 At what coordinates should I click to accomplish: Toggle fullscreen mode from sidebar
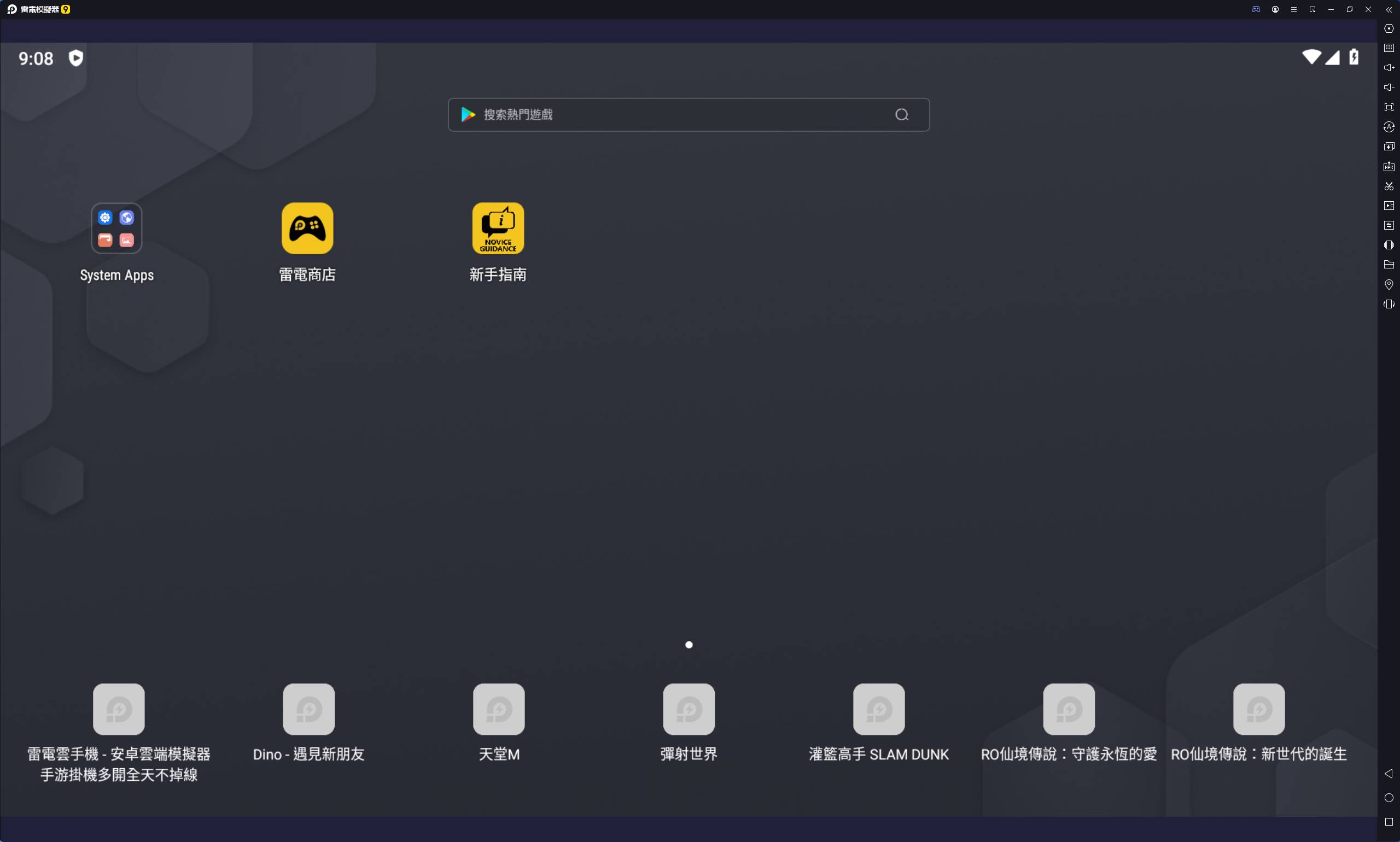tap(1389, 107)
